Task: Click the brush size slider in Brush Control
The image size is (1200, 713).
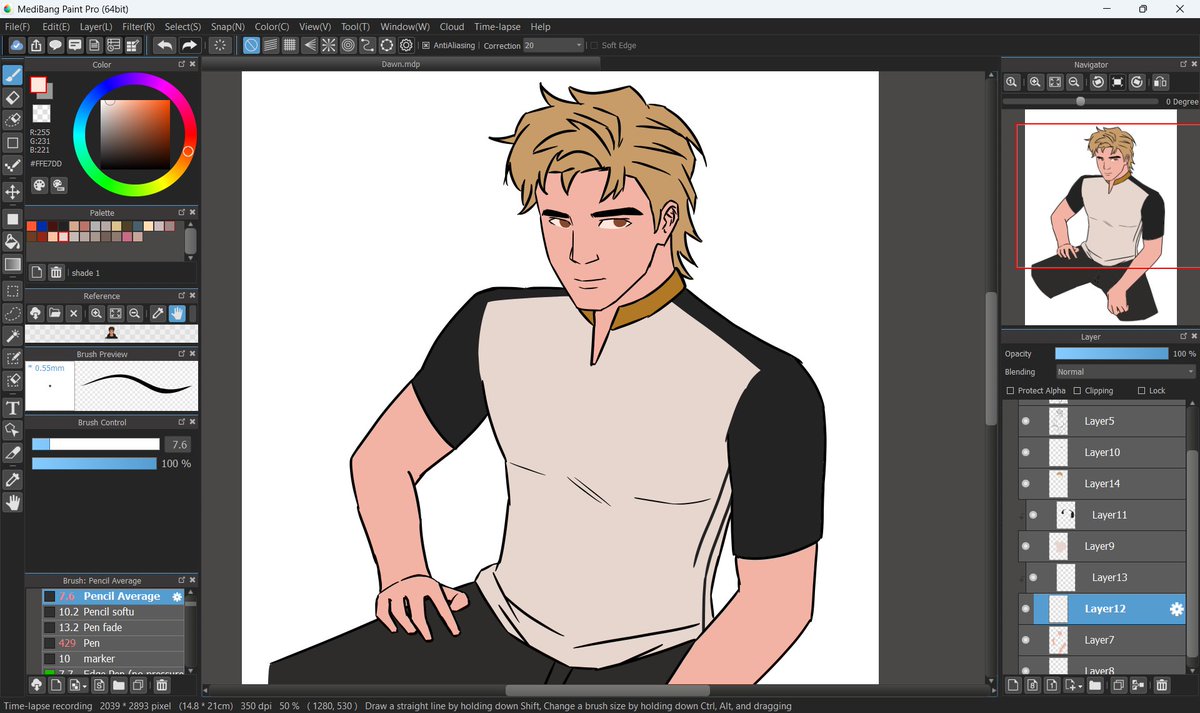Action: tap(95, 444)
